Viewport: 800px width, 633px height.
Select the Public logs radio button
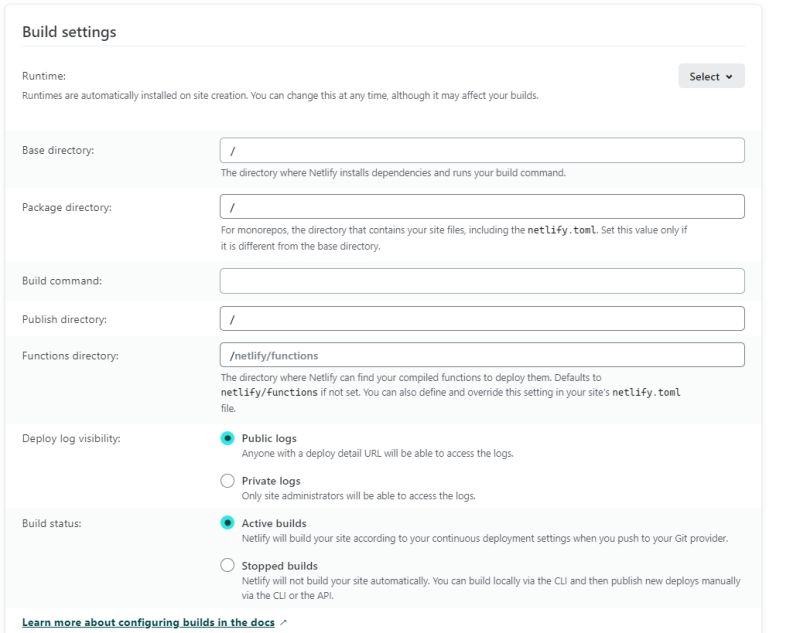228,438
